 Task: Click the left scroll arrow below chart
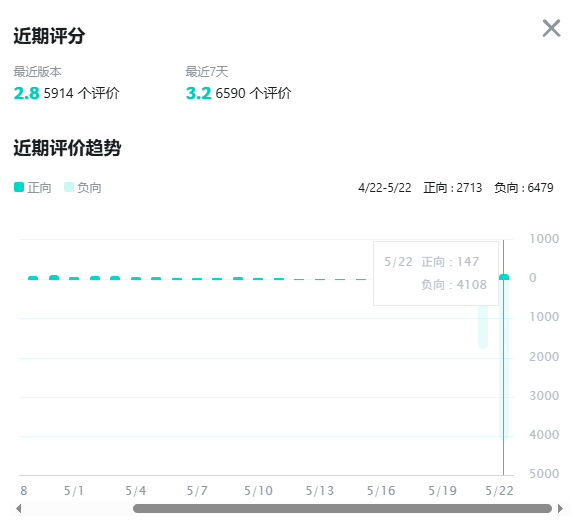[x=18, y=509]
